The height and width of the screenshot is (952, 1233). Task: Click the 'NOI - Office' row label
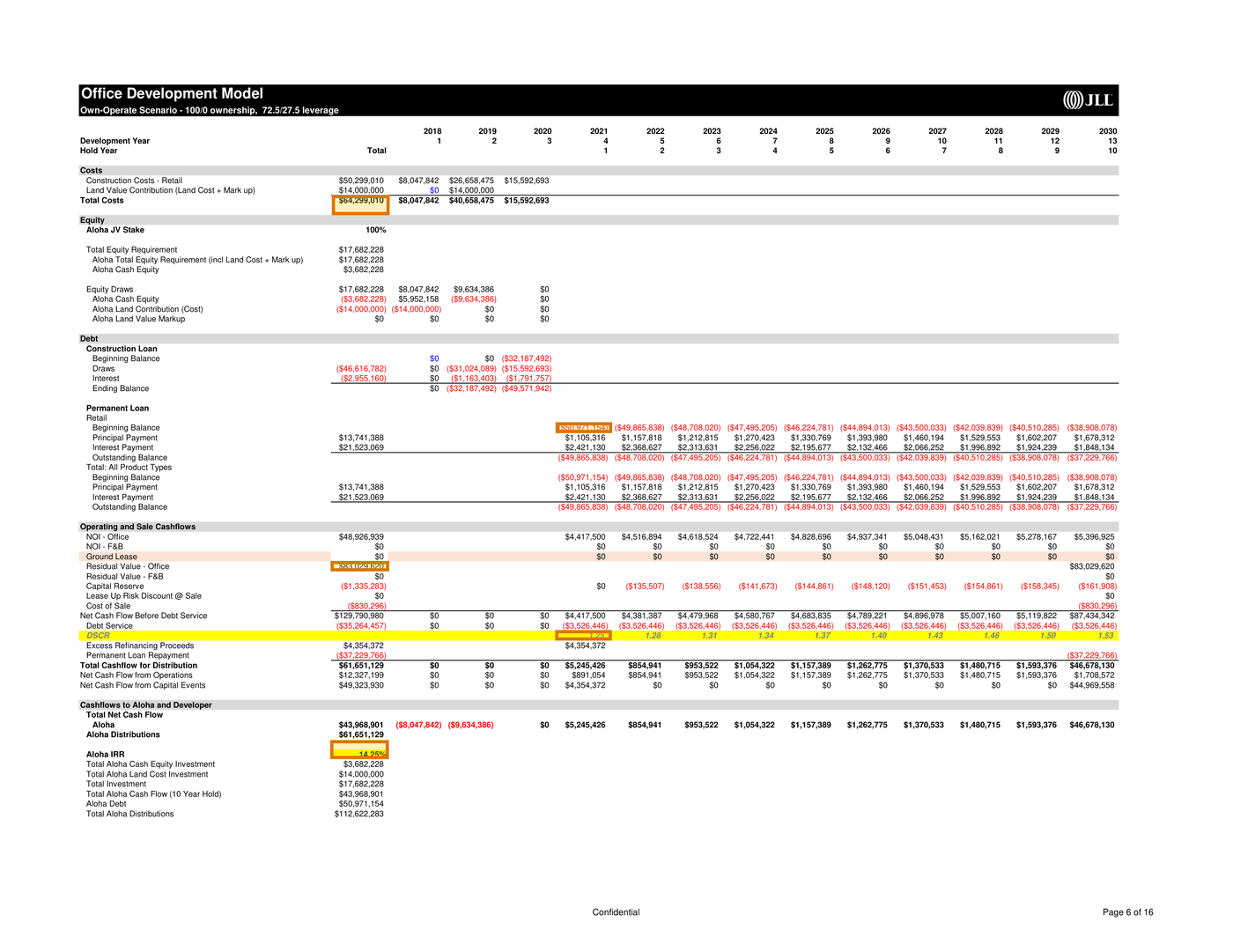107,536
